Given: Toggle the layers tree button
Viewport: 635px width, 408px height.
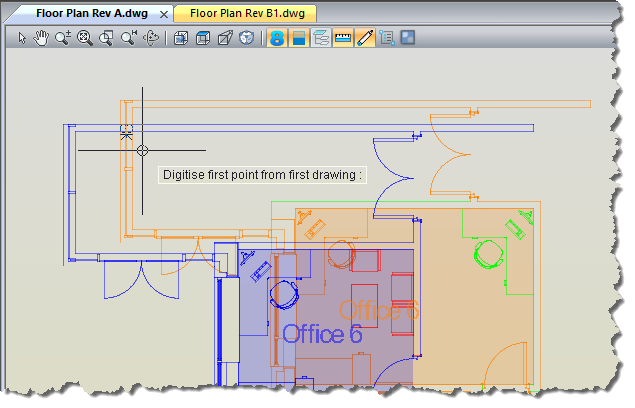Looking at the screenshot, I should (x=321, y=38).
